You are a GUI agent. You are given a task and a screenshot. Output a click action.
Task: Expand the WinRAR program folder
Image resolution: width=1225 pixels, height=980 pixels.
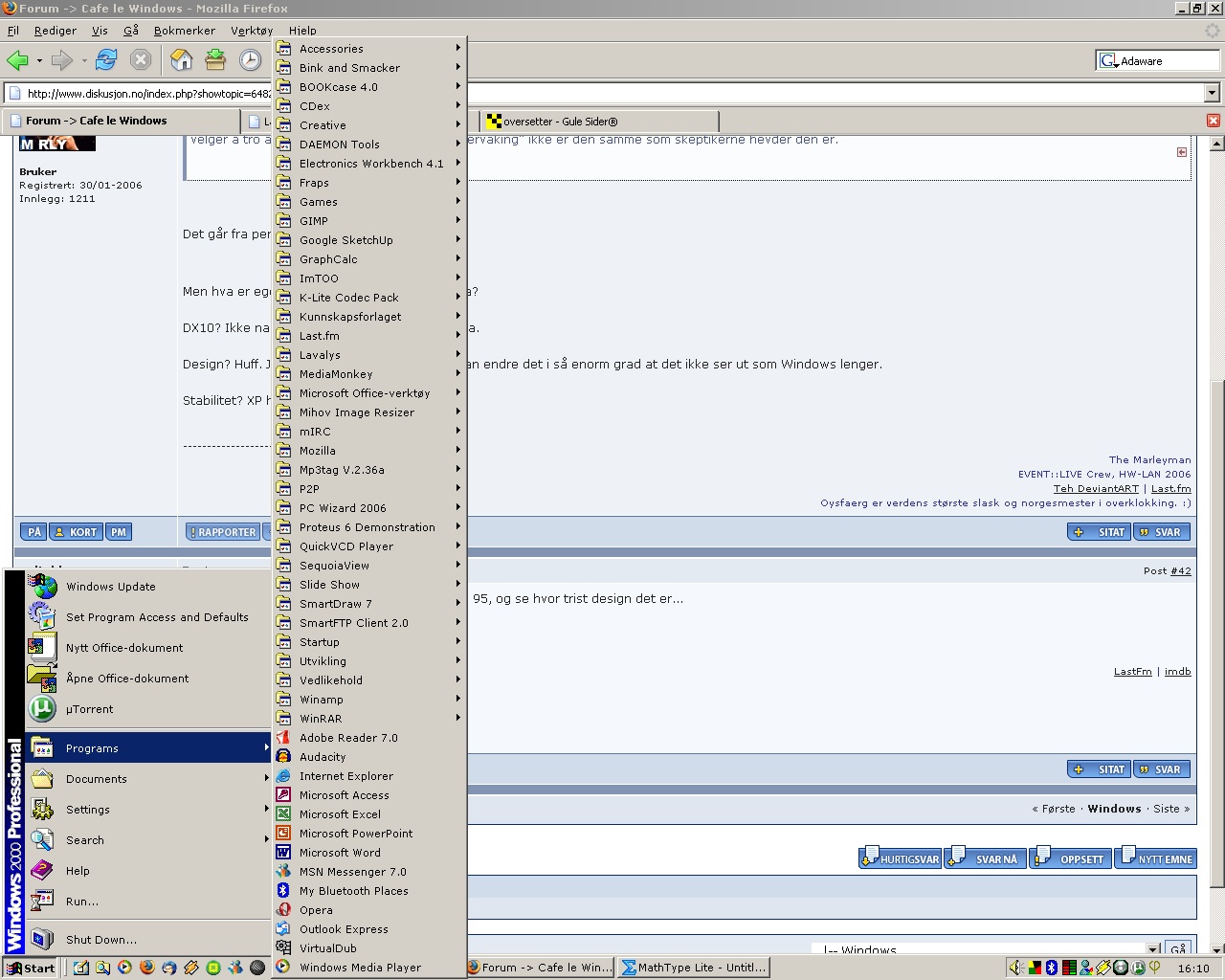369,719
